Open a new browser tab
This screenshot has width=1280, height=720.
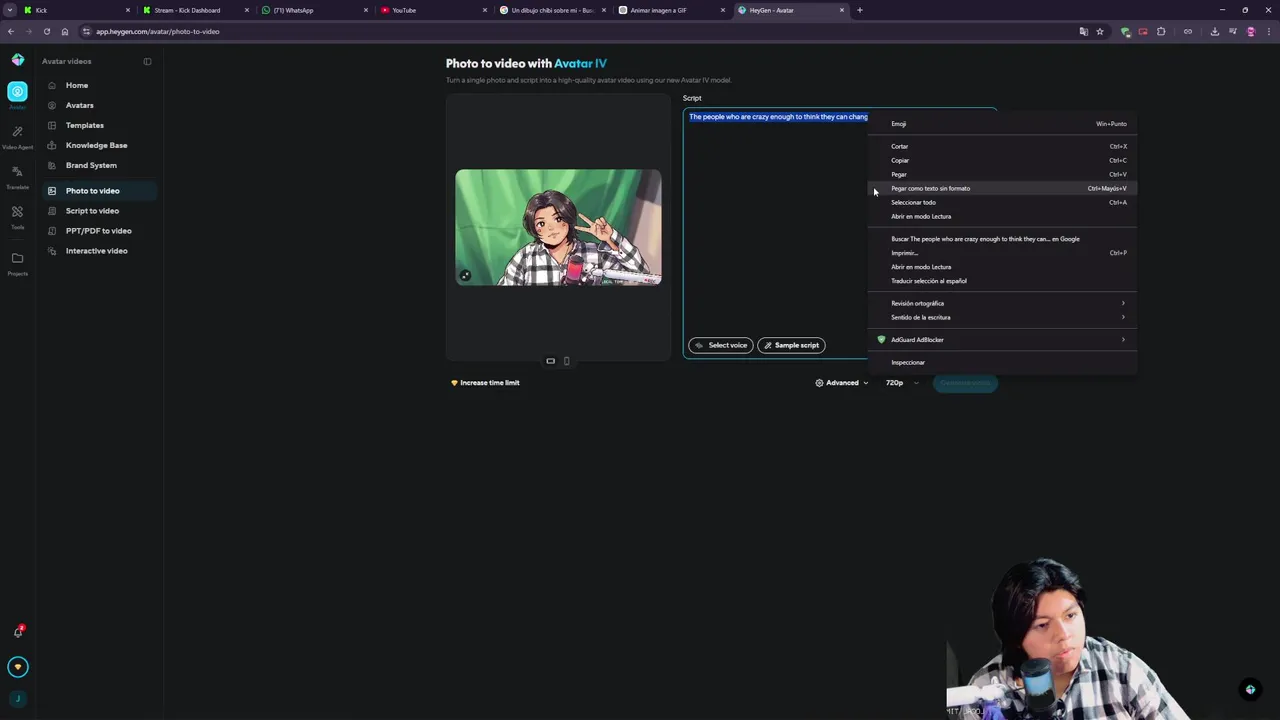859,10
